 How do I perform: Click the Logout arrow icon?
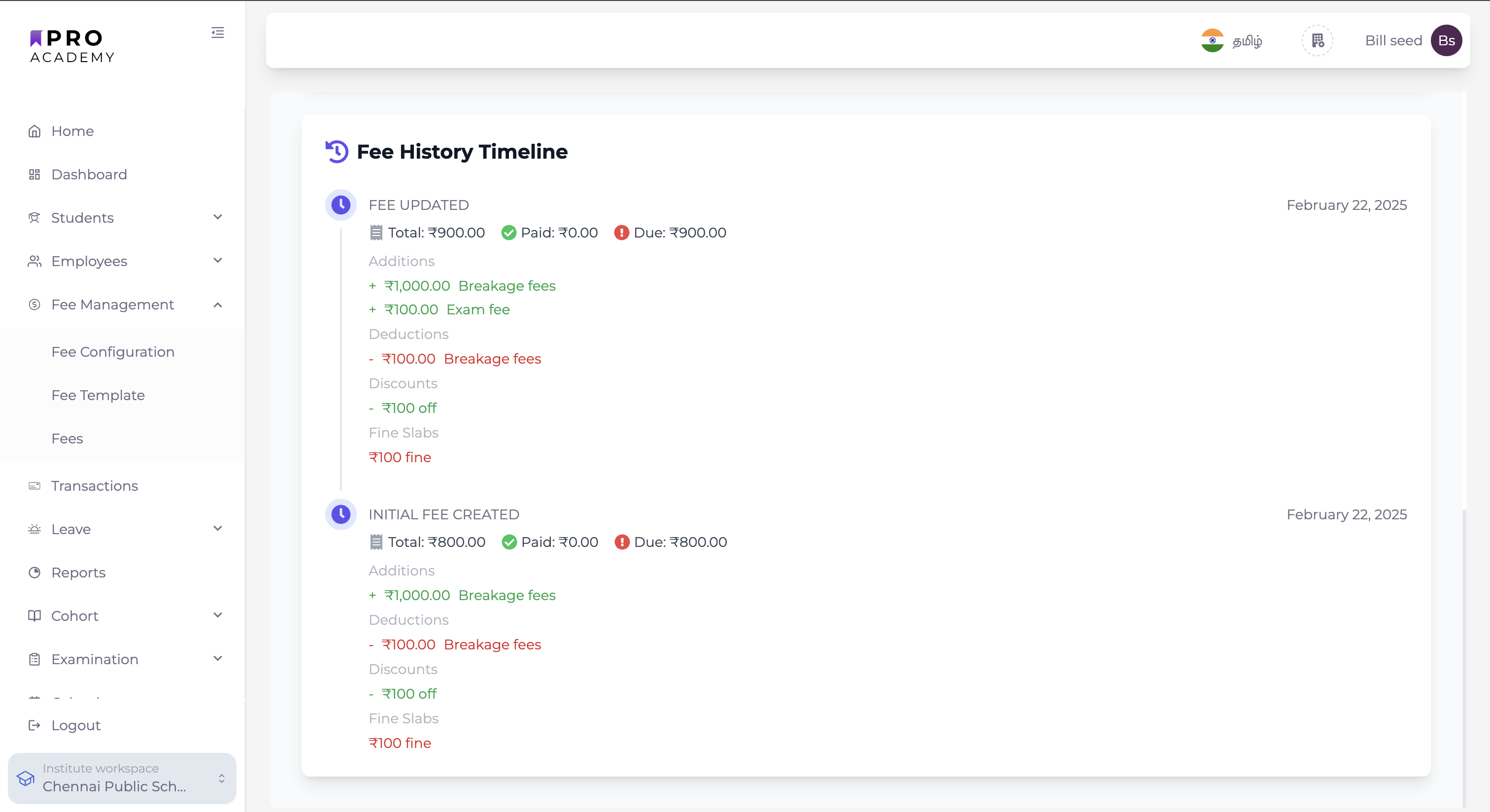tap(34, 725)
